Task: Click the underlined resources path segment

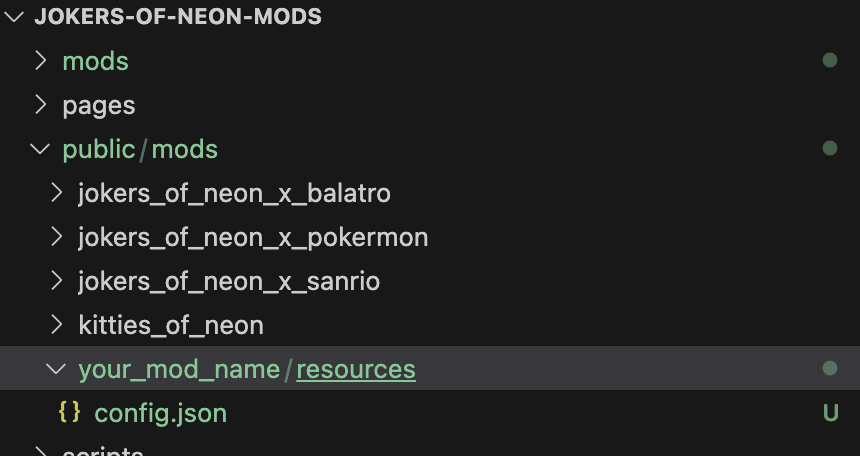Action: pyautogui.click(x=356, y=369)
